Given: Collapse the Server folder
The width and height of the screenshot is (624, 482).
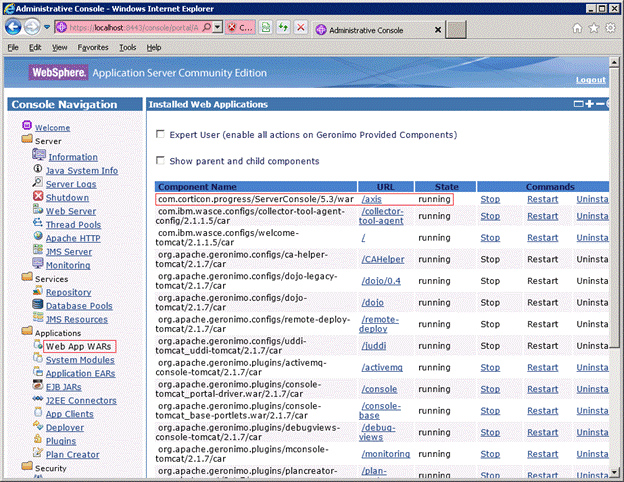Looking at the screenshot, I should pyautogui.click(x=27, y=139).
